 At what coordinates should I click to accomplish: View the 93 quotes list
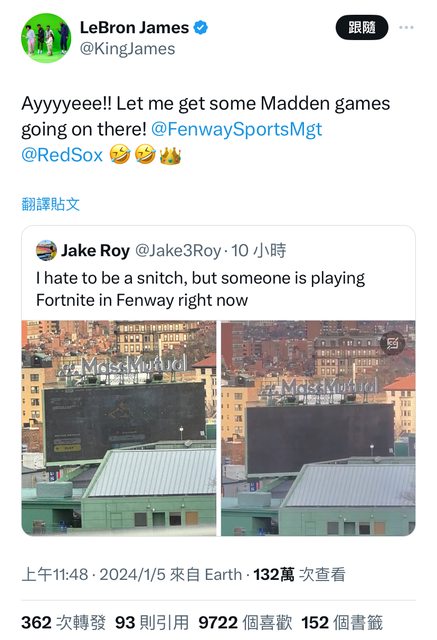[x=152, y=623]
